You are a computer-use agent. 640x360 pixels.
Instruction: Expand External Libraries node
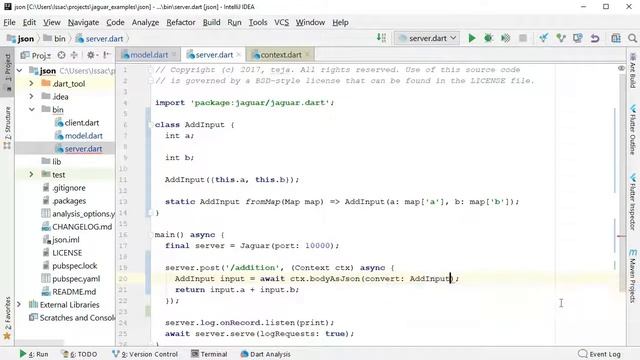click(x=19, y=304)
